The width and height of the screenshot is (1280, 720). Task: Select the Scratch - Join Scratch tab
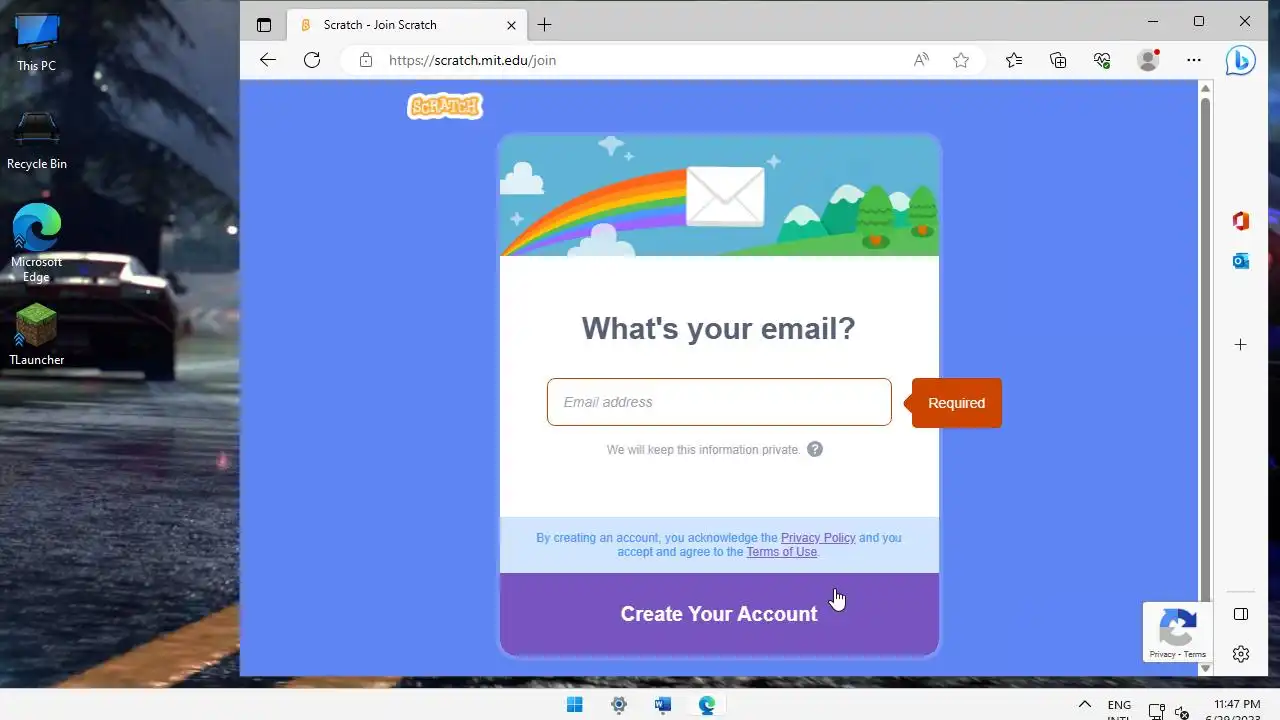408,25
